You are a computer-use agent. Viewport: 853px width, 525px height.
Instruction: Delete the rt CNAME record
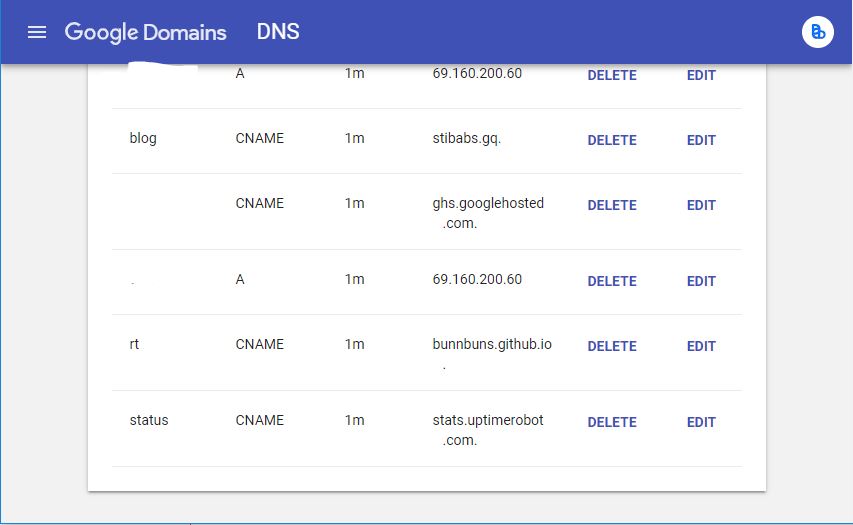pos(612,347)
